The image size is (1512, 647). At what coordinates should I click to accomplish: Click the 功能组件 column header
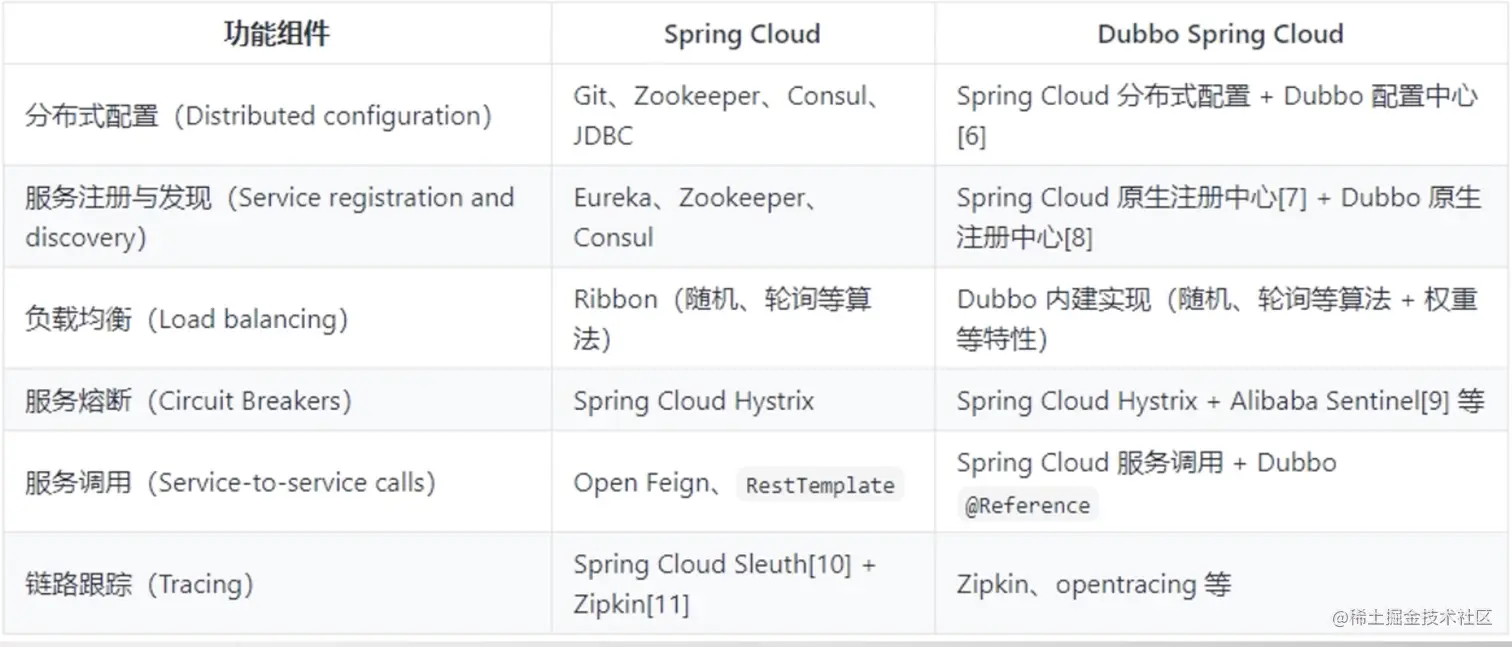[x=276, y=35]
